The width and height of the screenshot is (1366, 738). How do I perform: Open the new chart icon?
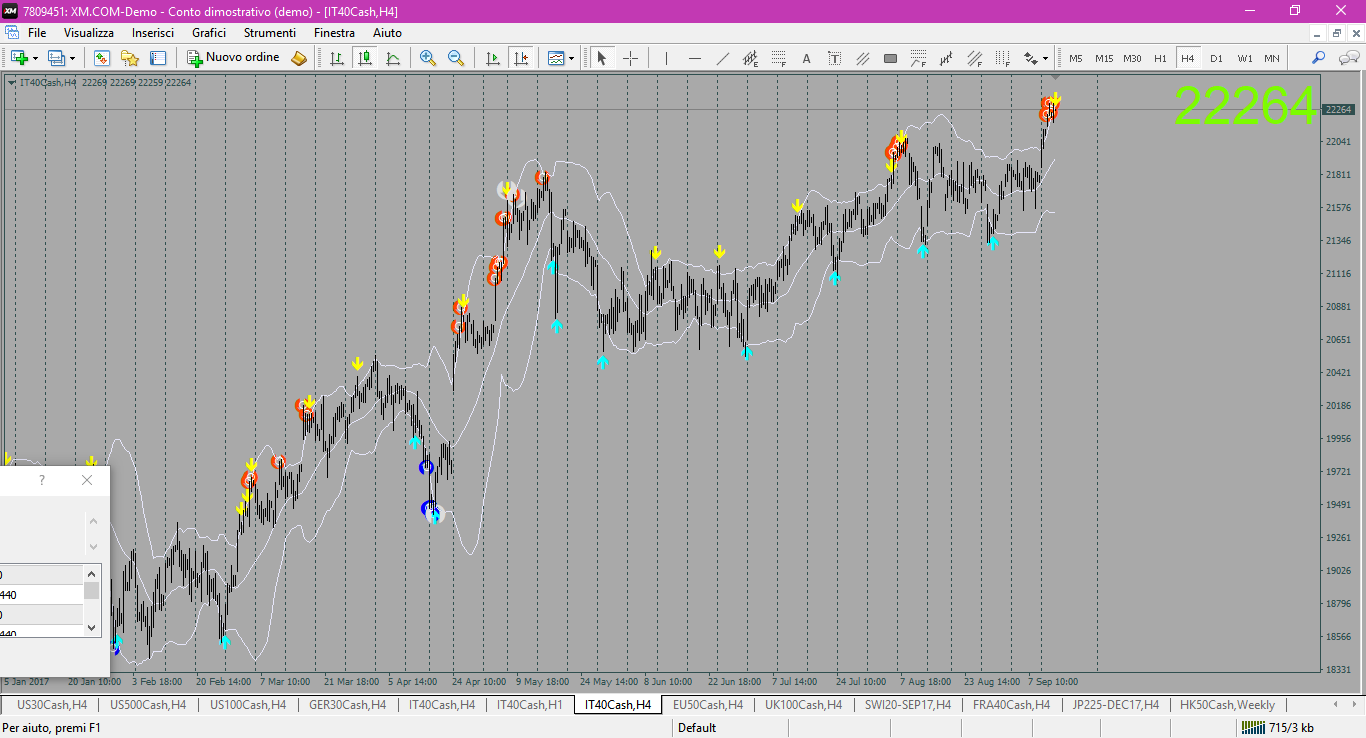(x=19, y=58)
